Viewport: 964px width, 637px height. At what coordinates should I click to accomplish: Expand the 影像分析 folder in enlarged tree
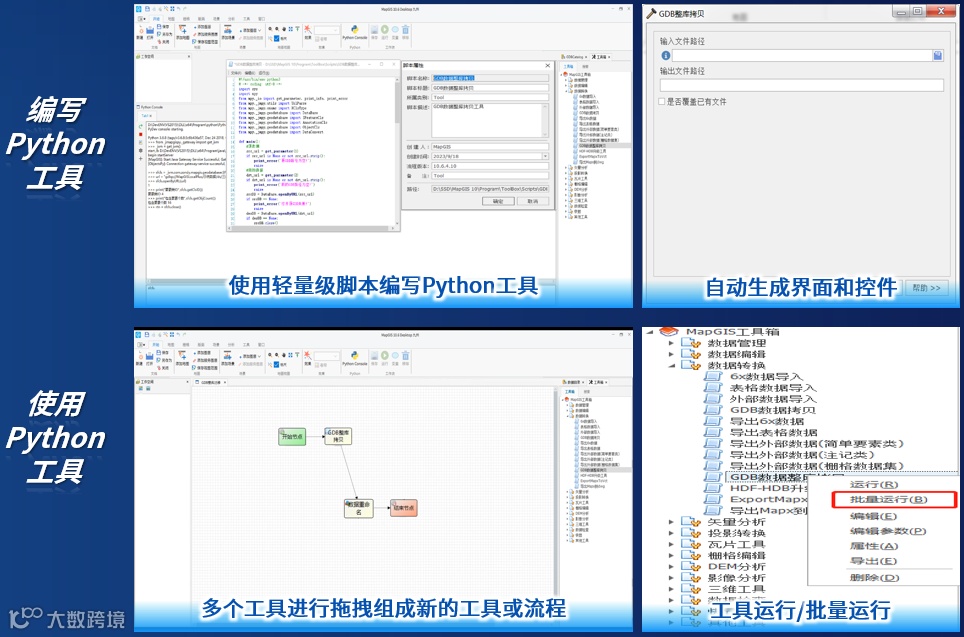(x=671, y=577)
